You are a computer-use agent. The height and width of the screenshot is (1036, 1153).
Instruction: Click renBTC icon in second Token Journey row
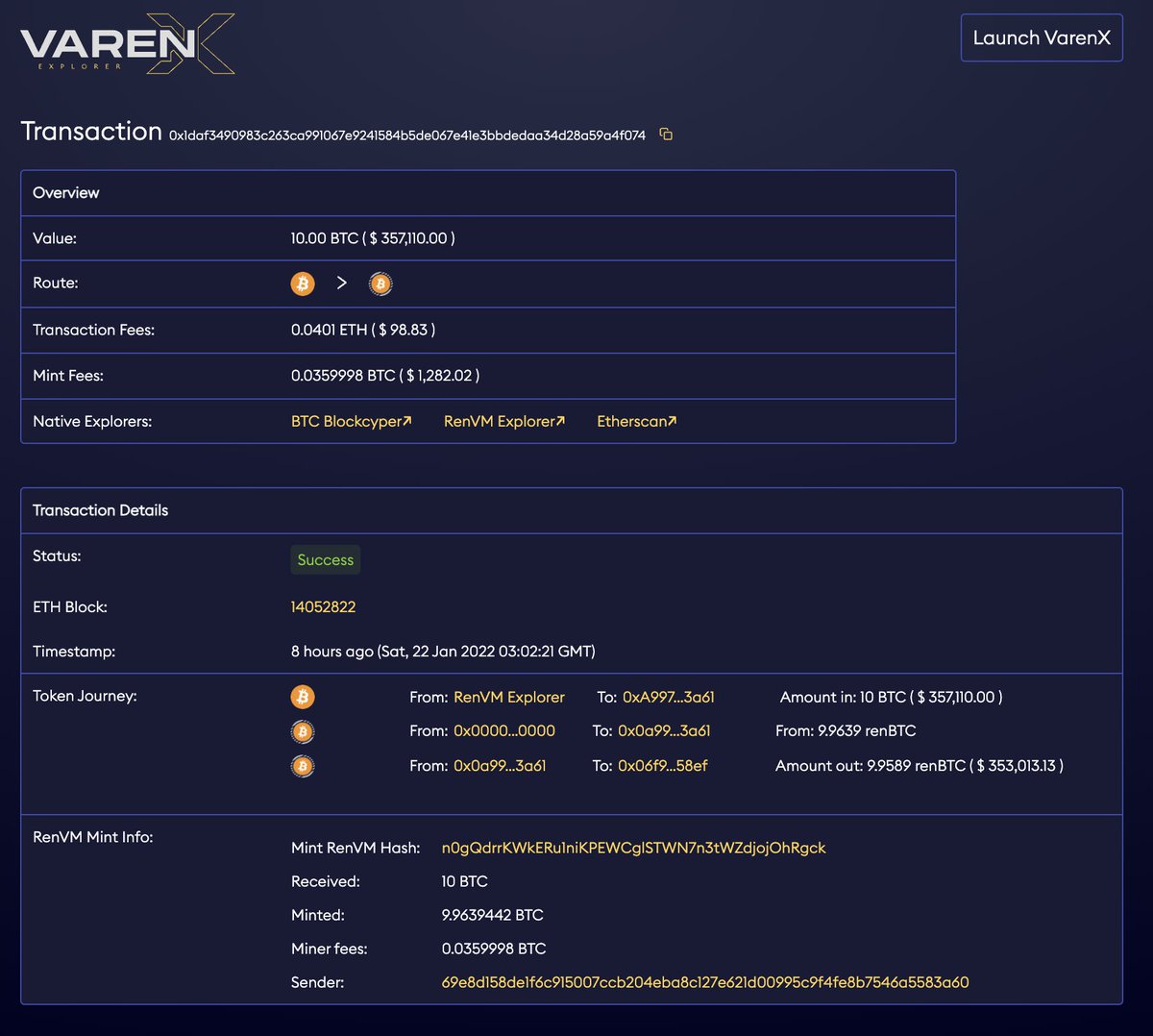tap(303, 731)
